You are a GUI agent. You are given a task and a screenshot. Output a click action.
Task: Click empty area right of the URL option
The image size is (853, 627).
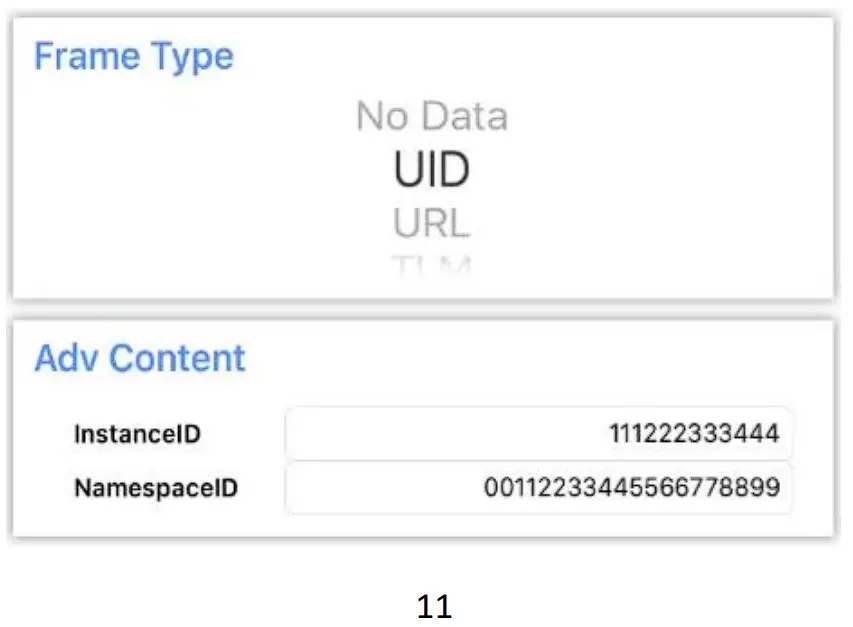click(x=650, y=223)
